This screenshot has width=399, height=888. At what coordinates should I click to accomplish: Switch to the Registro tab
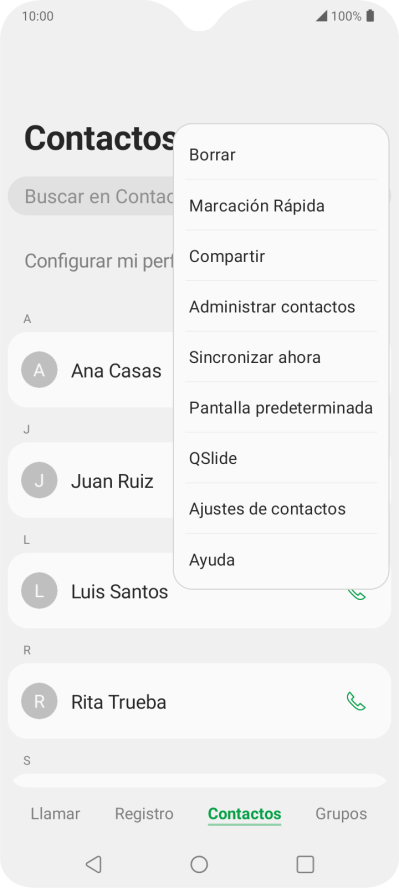click(144, 814)
